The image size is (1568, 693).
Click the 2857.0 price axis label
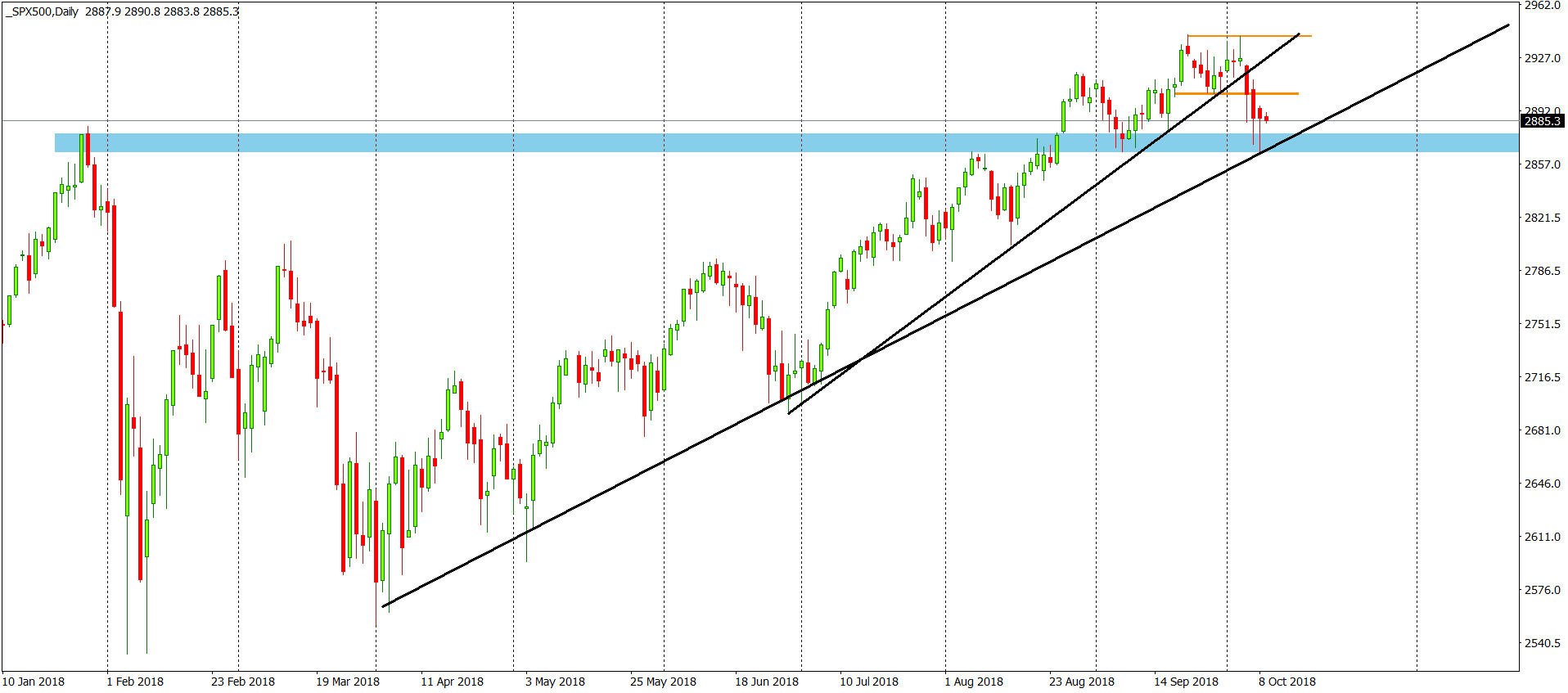pyautogui.click(x=1543, y=164)
